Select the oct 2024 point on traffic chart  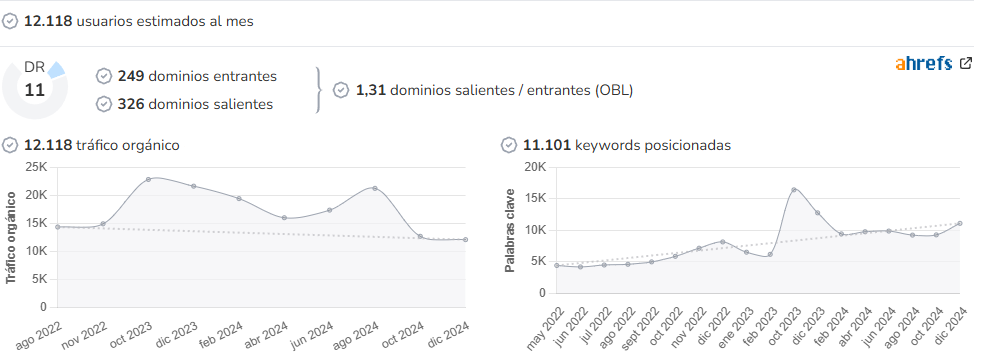pos(420,237)
